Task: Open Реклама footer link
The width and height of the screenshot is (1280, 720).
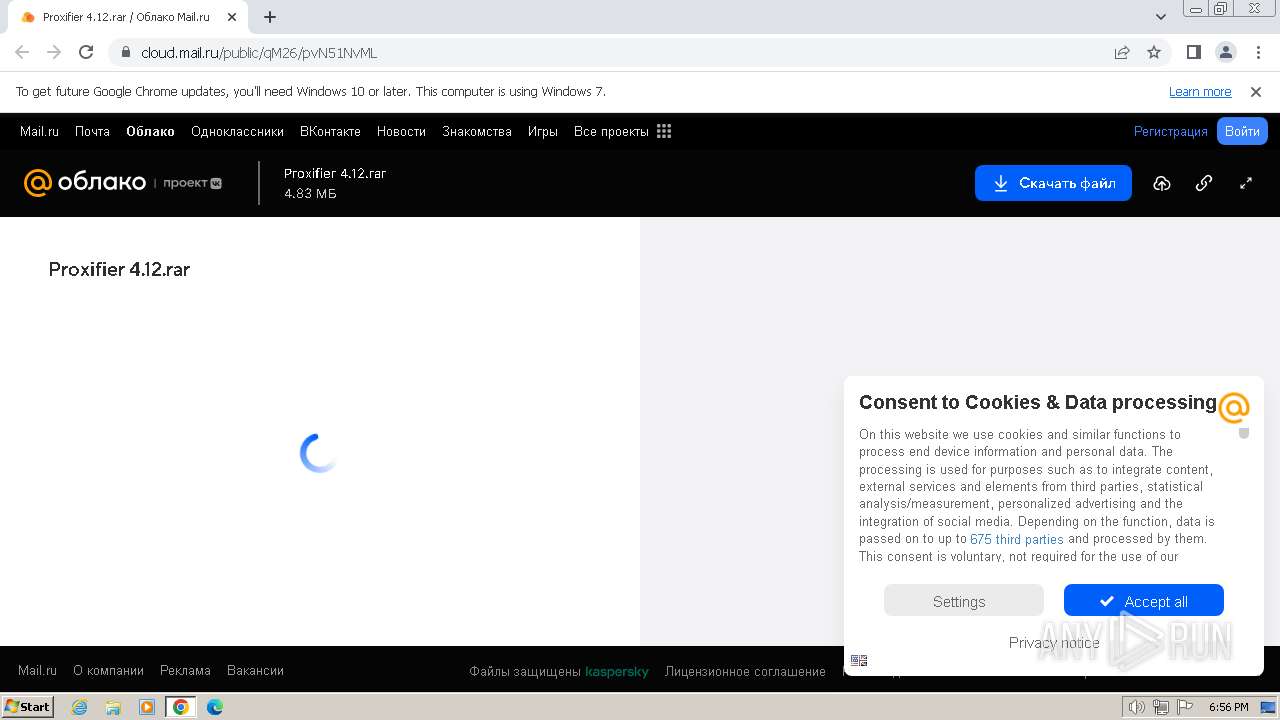Action: (x=185, y=671)
